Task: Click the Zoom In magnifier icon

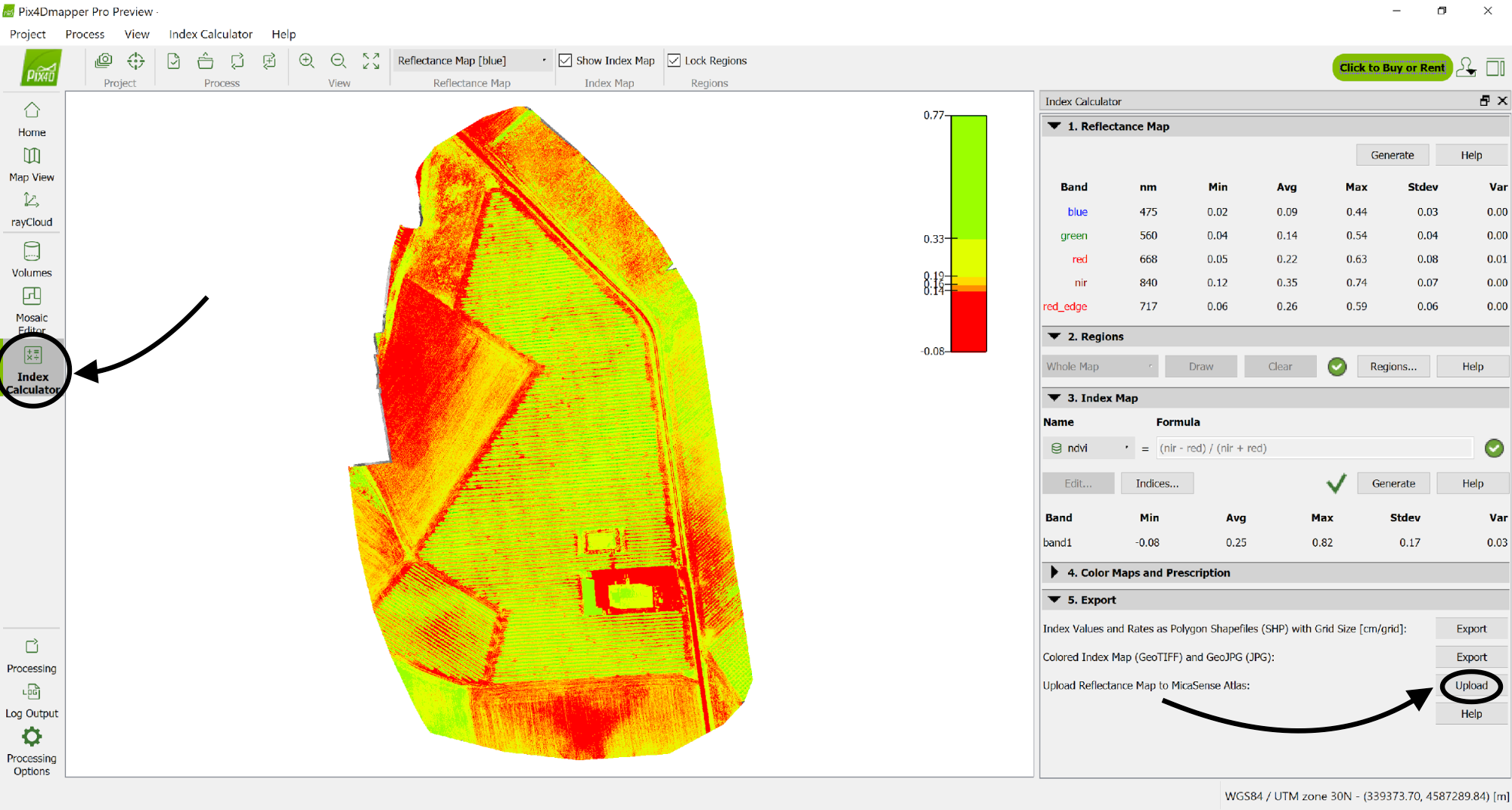Action: (306, 61)
